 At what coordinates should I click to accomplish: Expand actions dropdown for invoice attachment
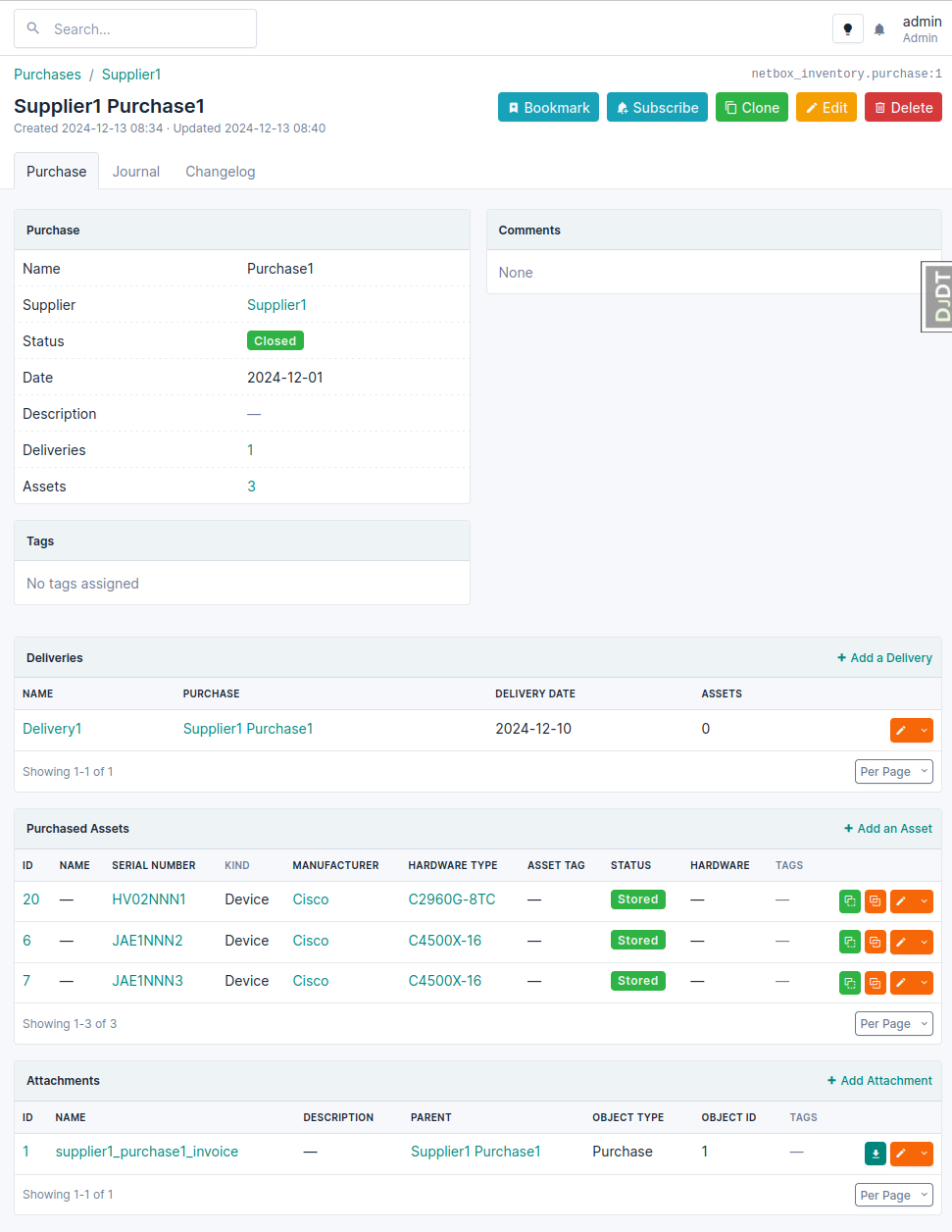tap(924, 1154)
